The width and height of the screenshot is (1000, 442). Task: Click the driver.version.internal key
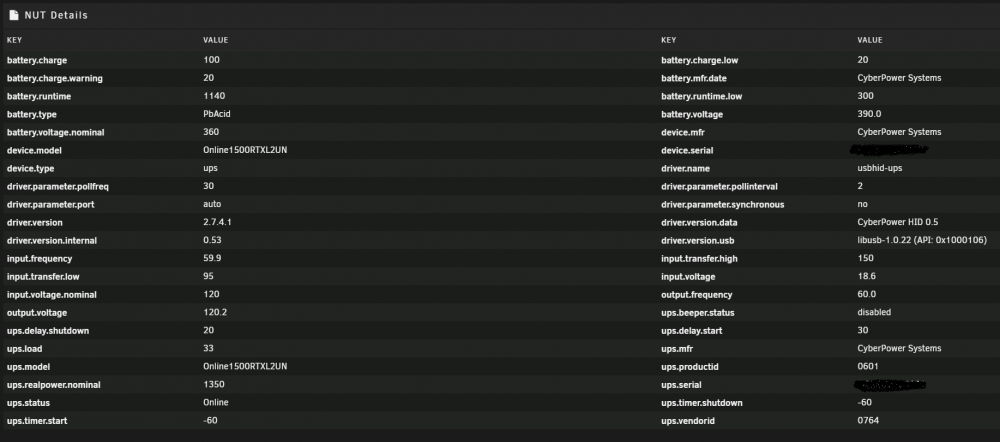coord(52,240)
